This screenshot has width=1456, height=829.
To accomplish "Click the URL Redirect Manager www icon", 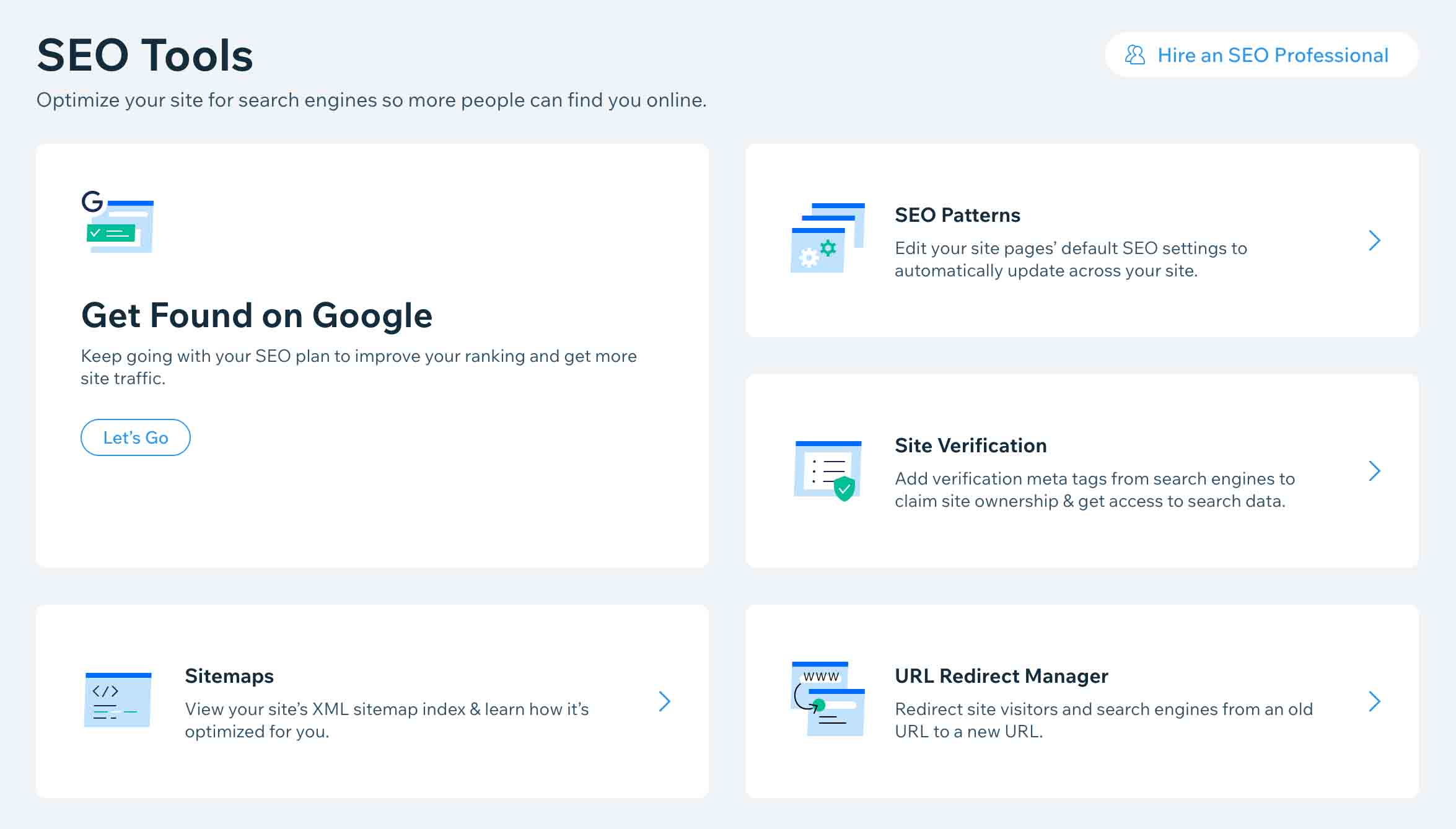I will coord(828,699).
